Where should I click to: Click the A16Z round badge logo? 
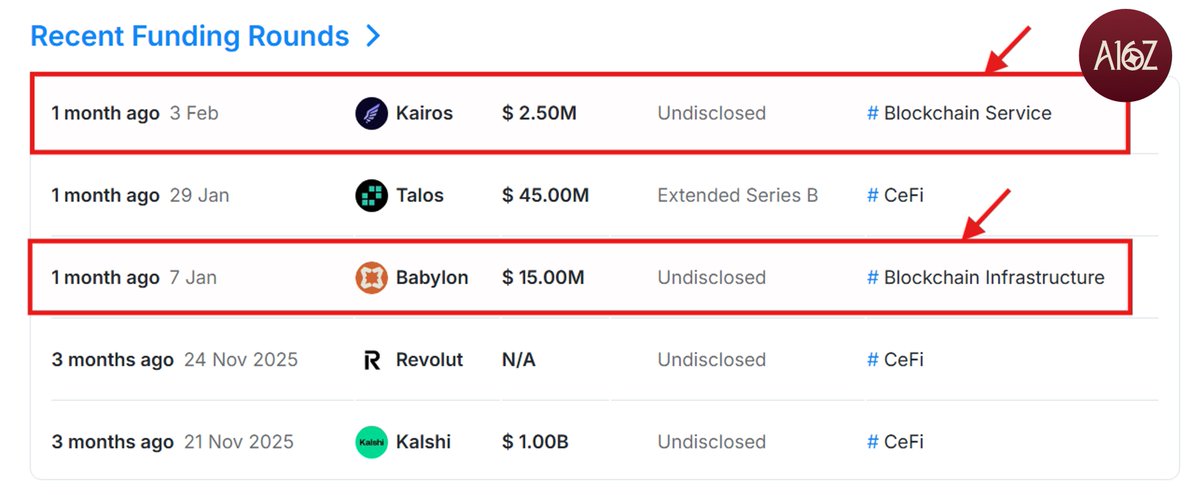tap(1124, 58)
